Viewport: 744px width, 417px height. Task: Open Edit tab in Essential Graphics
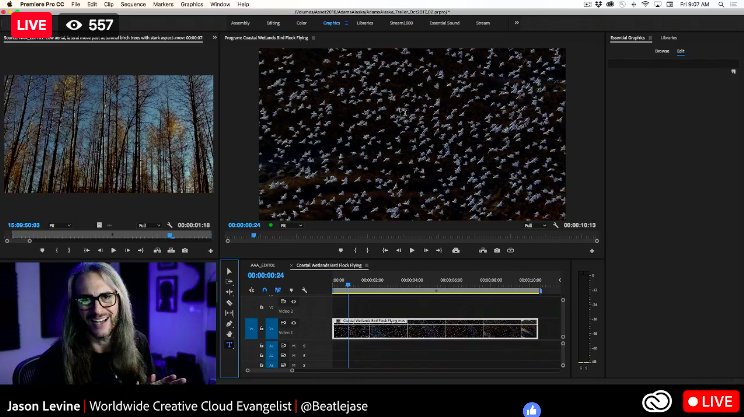[x=681, y=51]
